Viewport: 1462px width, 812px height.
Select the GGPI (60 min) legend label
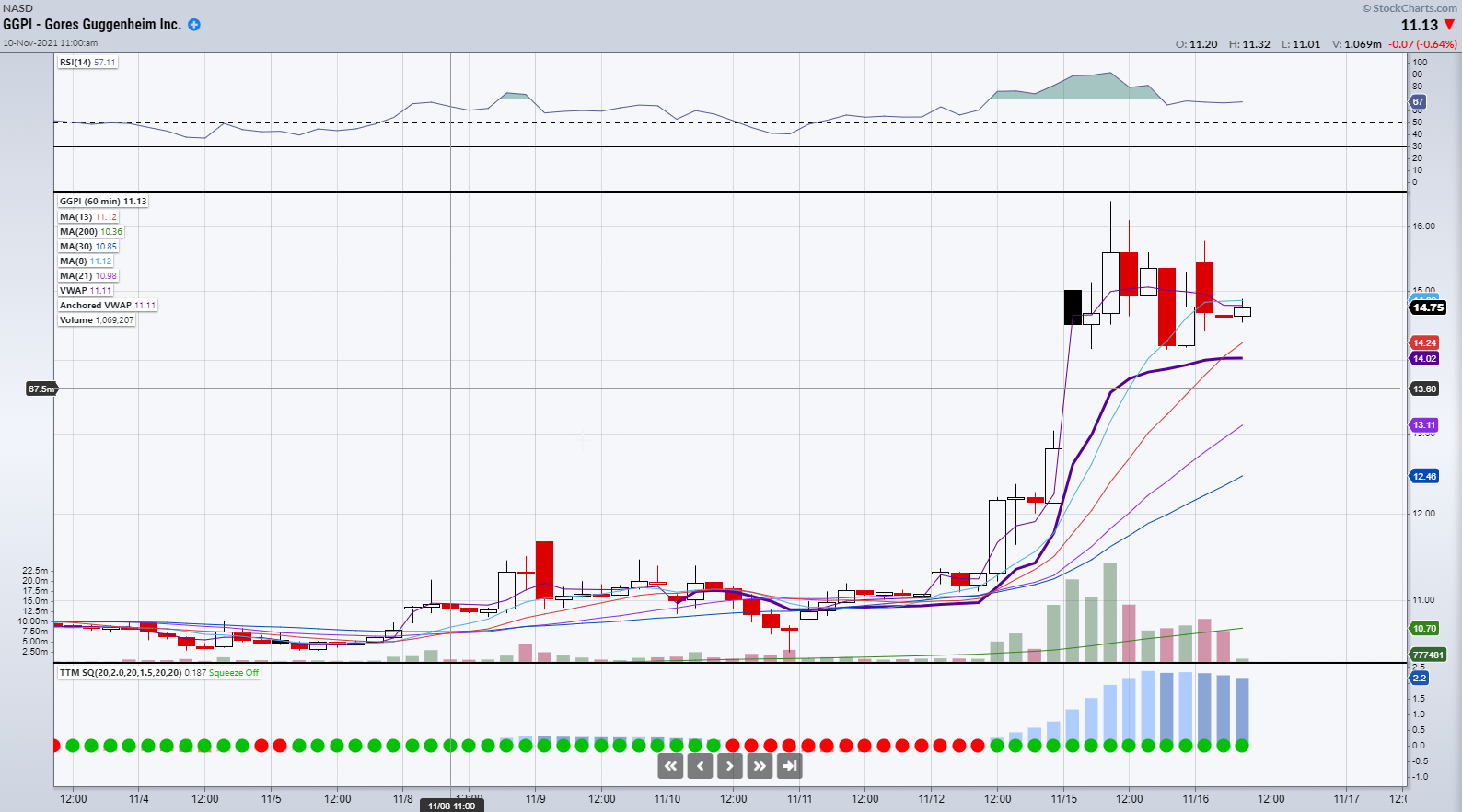click(103, 201)
